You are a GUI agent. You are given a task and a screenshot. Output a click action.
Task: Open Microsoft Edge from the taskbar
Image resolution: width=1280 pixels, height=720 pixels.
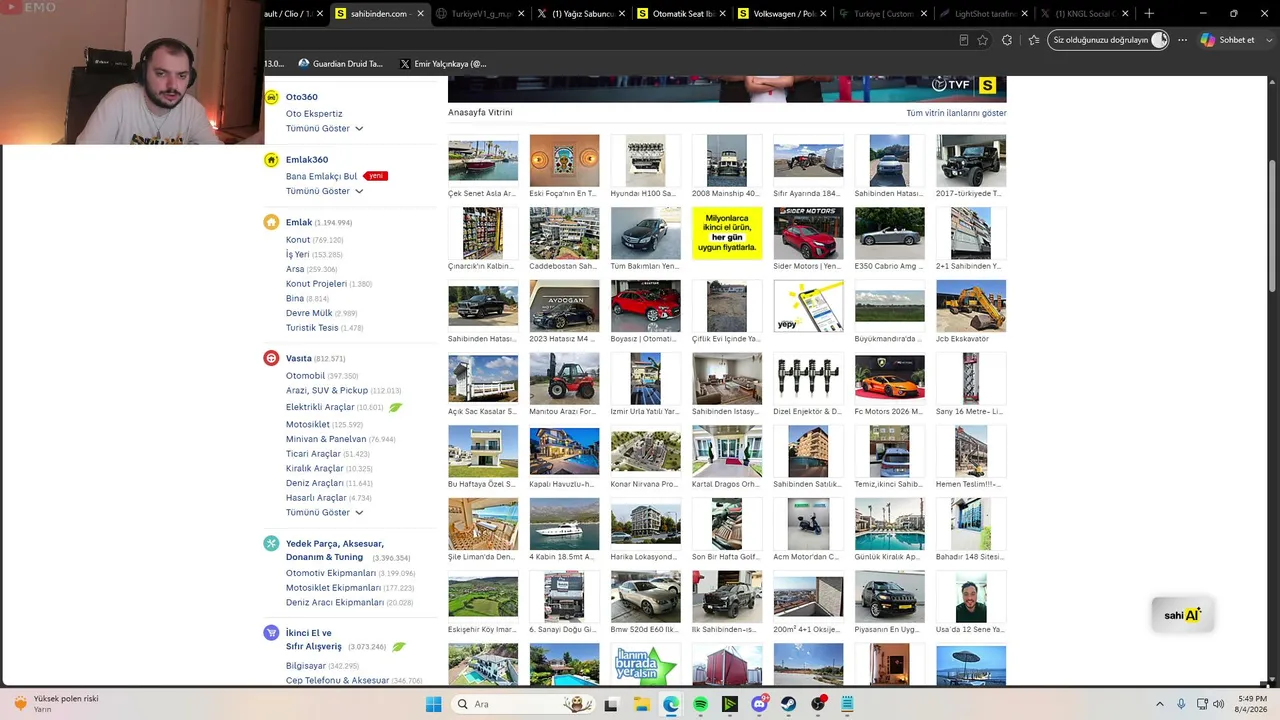tap(670, 704)
